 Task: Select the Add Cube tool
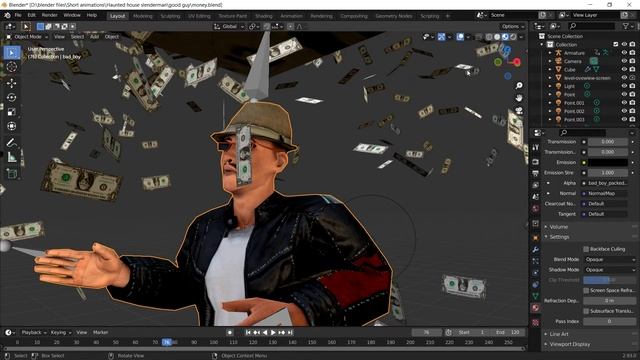(x=11, y=173)
